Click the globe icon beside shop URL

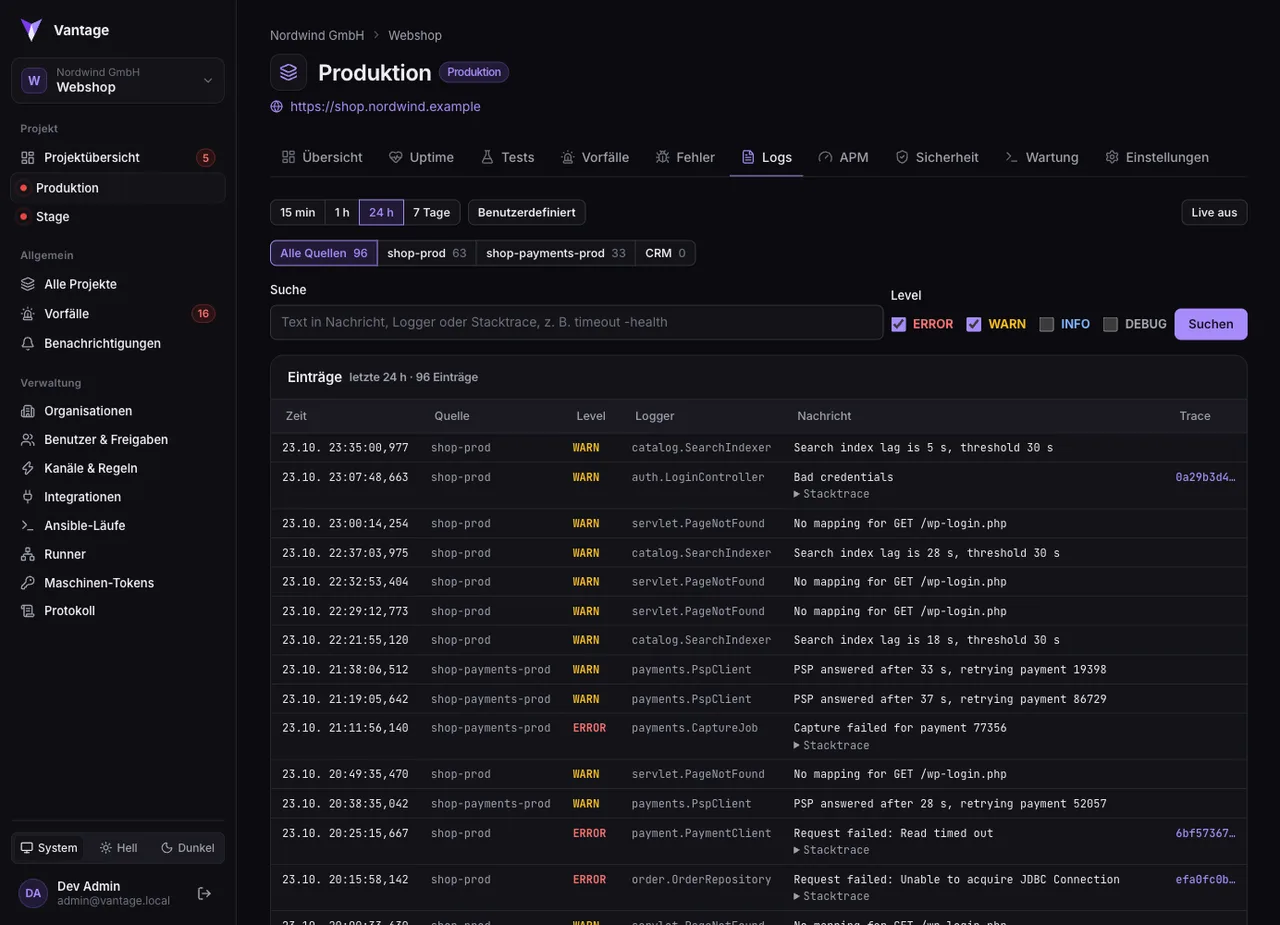[x=277, y=107]
